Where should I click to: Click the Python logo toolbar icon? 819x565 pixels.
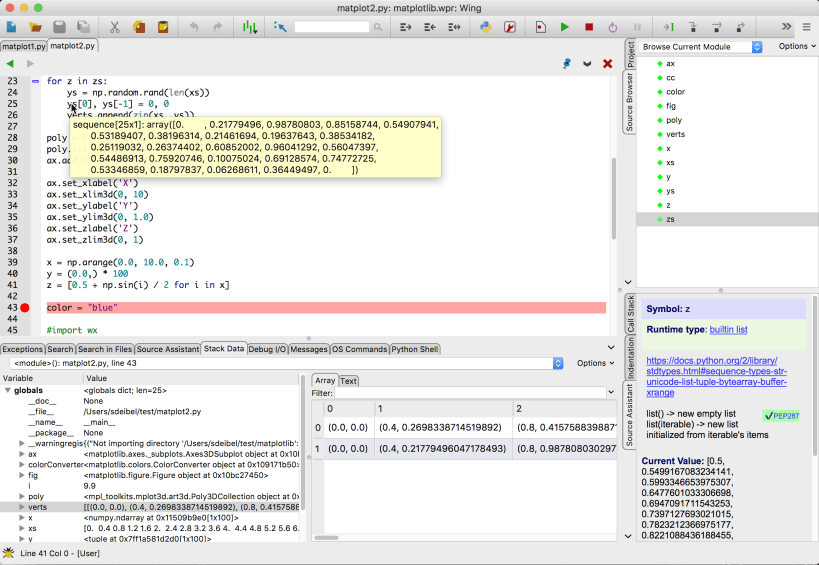coord(485,27)
